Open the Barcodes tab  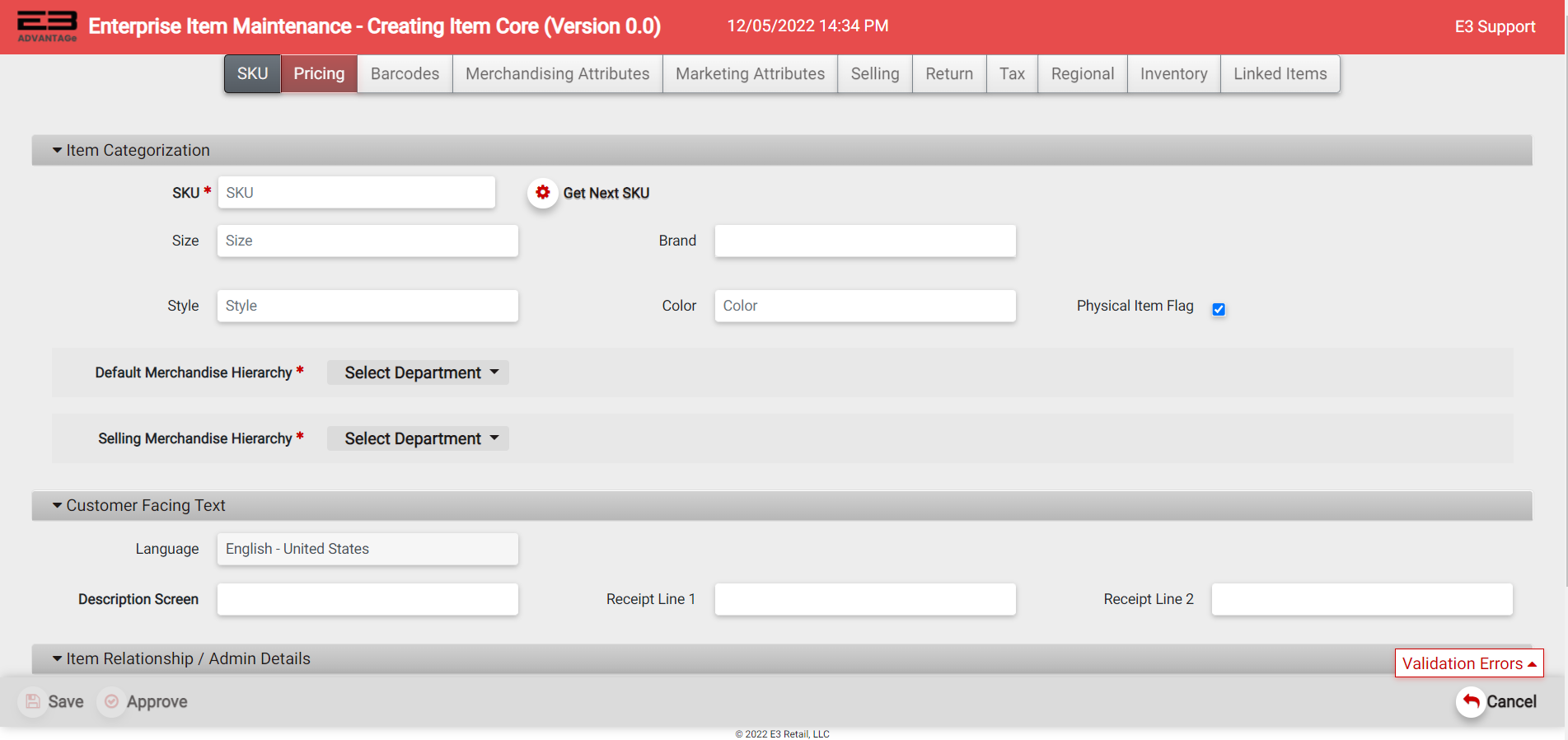click(405, 74)
